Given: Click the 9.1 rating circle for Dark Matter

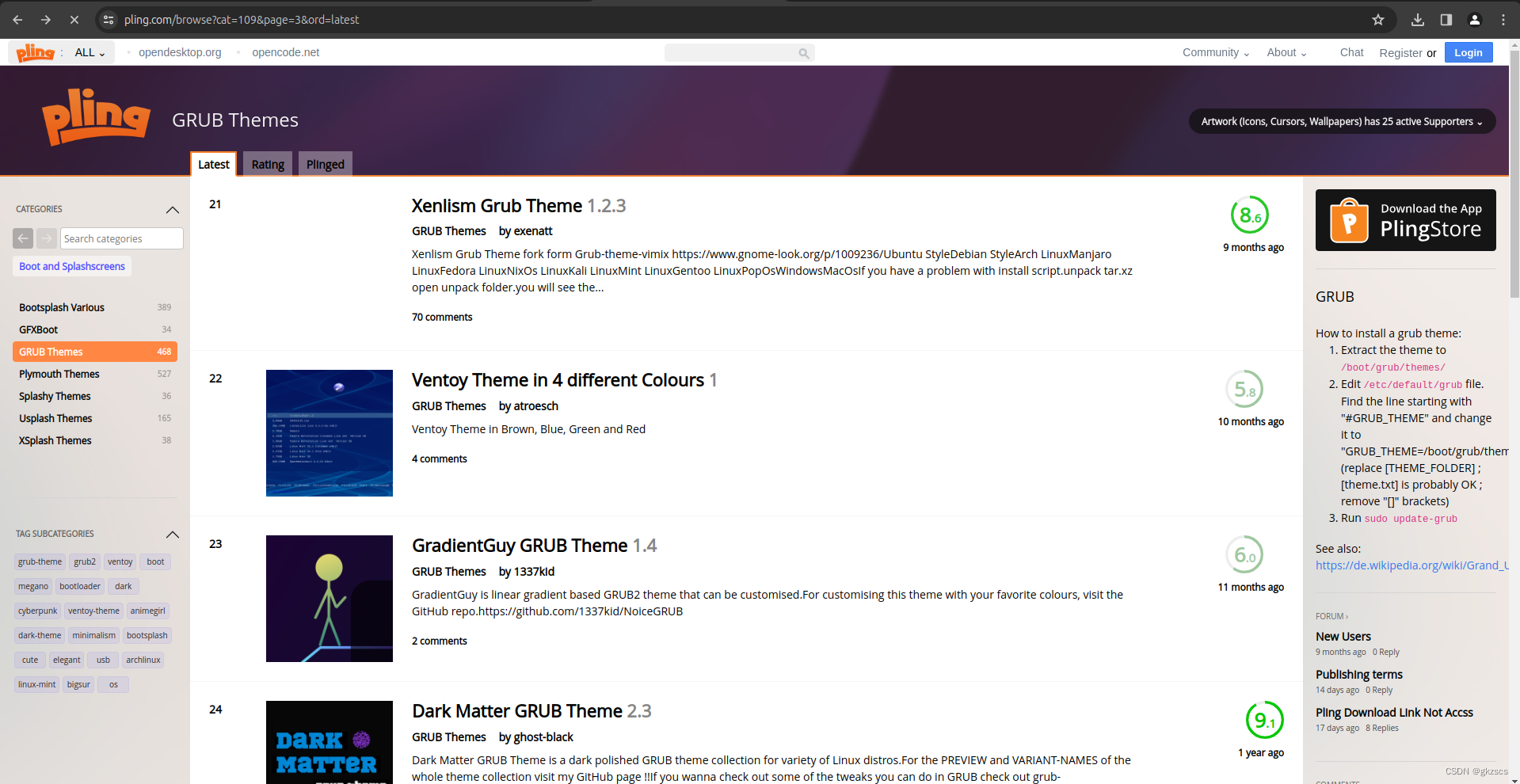Looking at the screenshot, I should click(x=1265, y=720).
